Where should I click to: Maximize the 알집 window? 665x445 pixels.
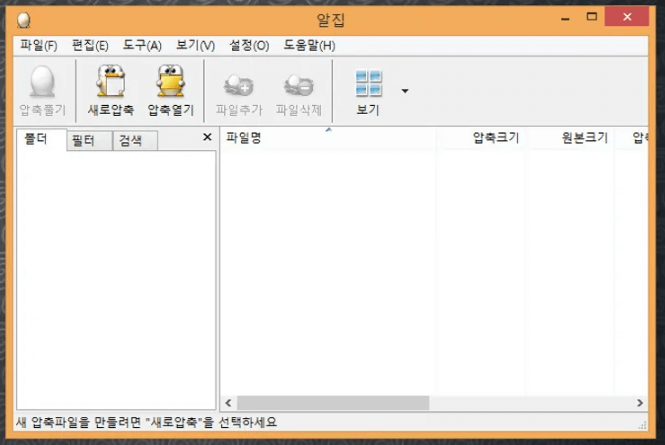pos(592,17)
